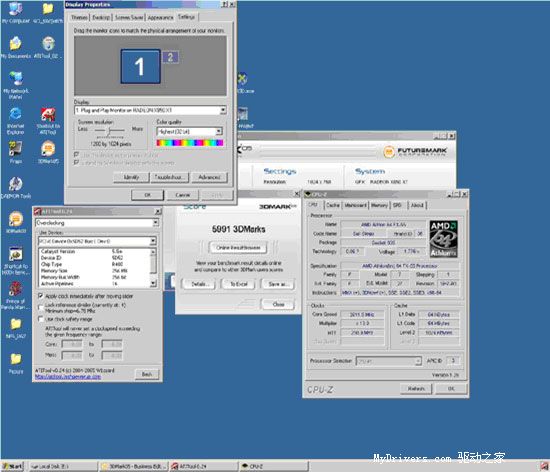Viewport: 550px width, 472px height.
Task: Click the Back button in ATITool
Action: (147, 374)
